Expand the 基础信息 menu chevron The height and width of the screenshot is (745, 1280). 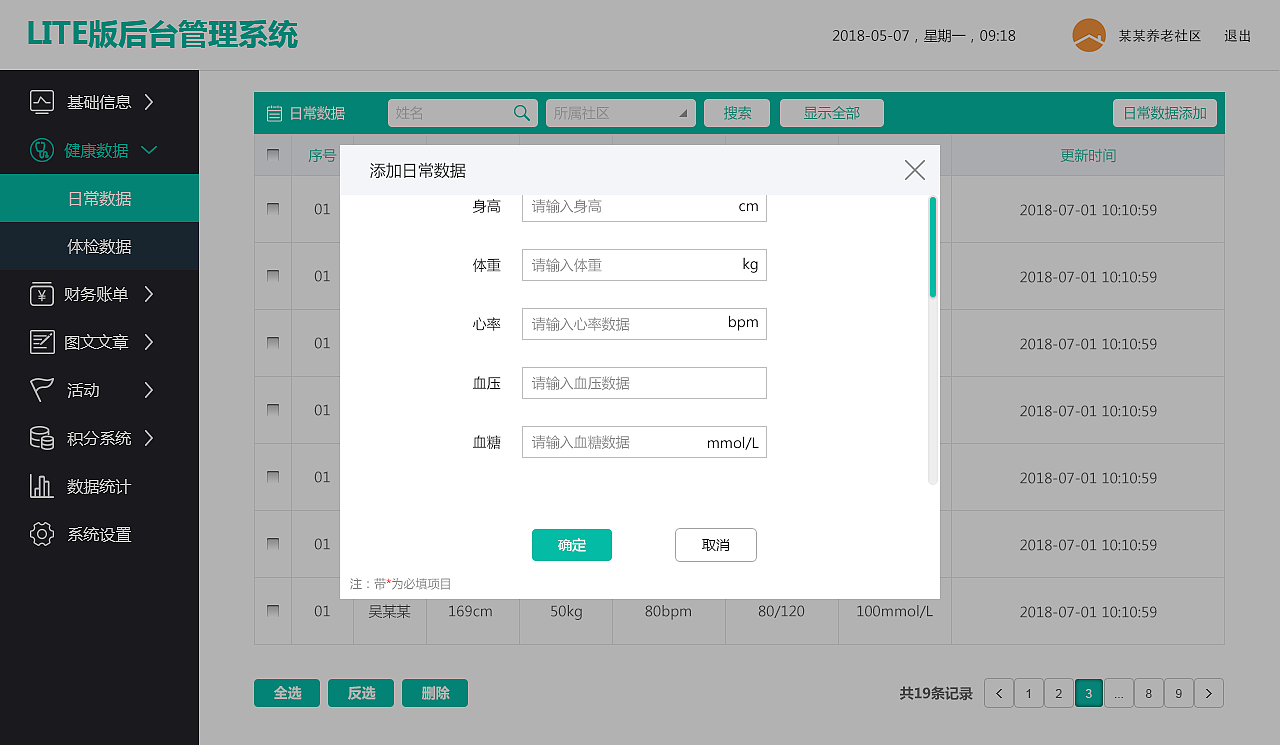150,102
